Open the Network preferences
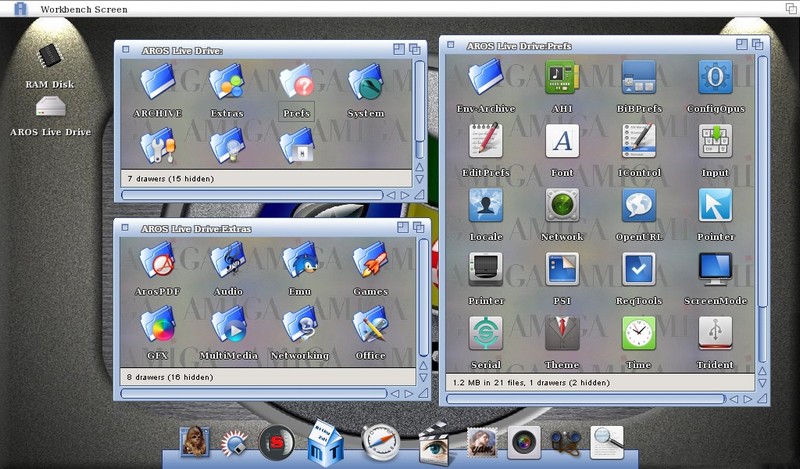This screenshot has height=469, width=800. pos(562,205)
